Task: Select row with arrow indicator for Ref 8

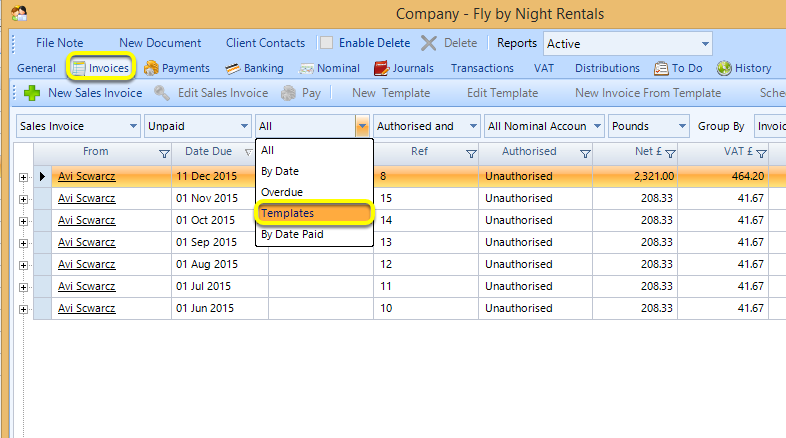Action: tap(43, 176)
